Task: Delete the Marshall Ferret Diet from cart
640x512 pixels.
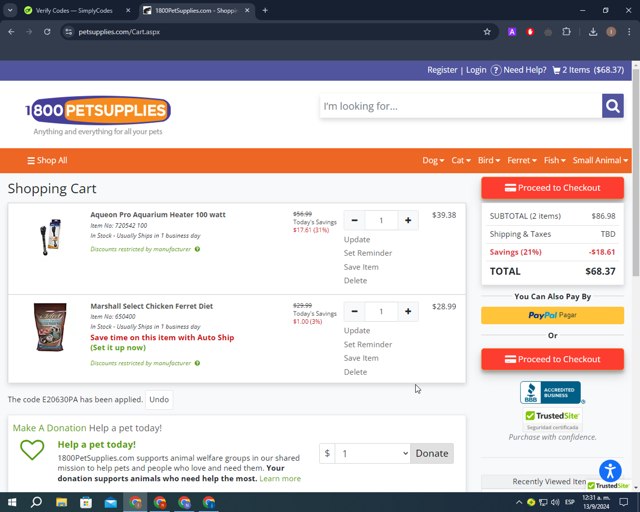Action: tap(355, 372)
